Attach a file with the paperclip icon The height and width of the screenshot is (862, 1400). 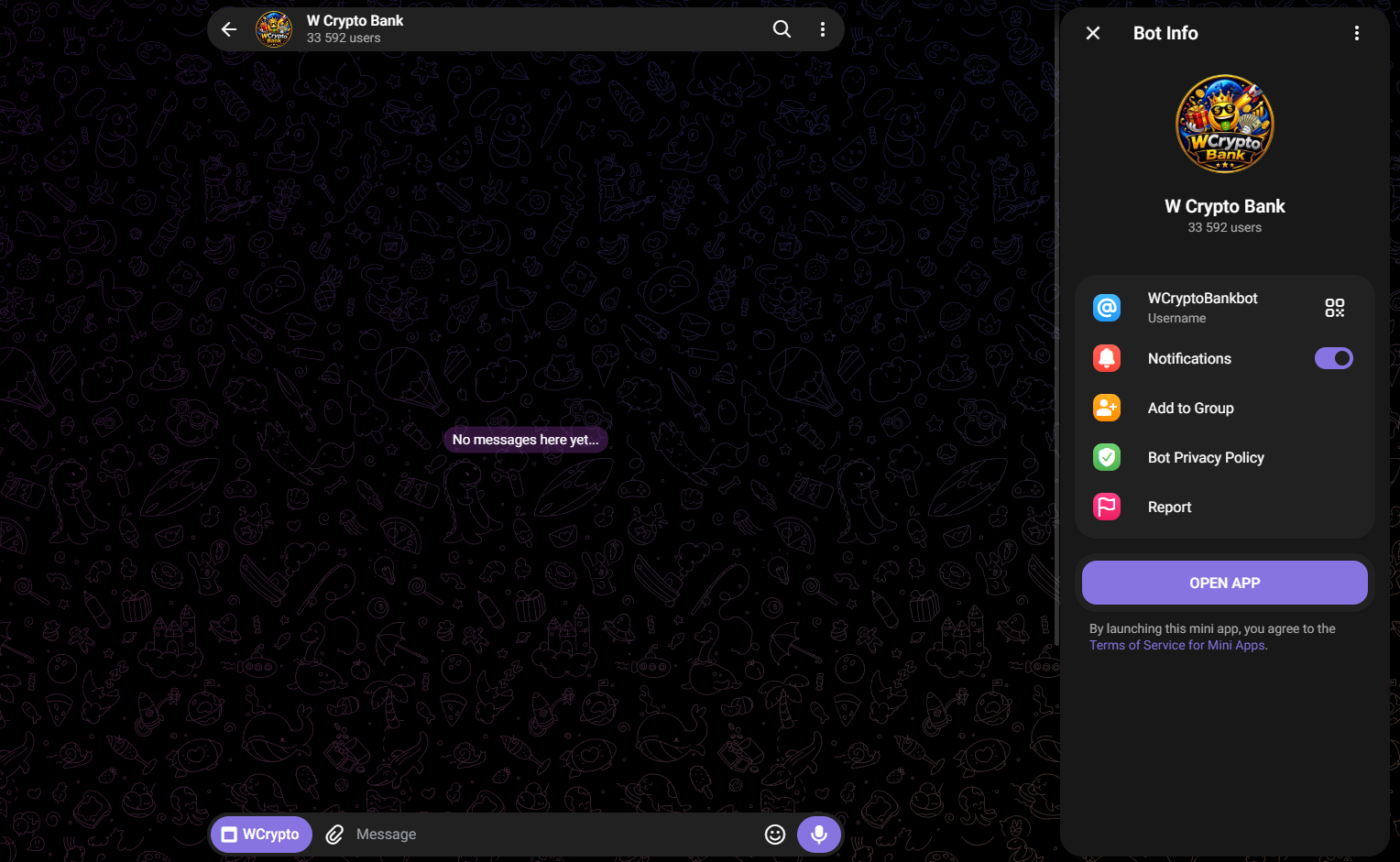[x=334, y=835]
